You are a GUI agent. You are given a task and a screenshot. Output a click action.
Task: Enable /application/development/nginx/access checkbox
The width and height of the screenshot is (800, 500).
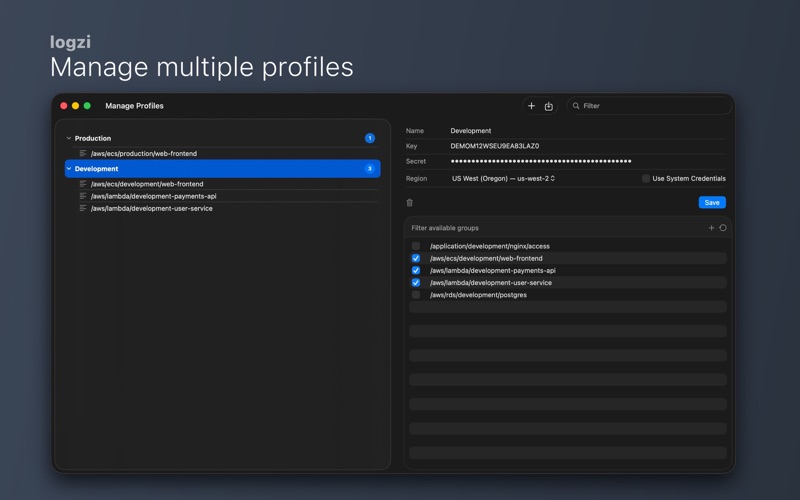click(416, 246)
